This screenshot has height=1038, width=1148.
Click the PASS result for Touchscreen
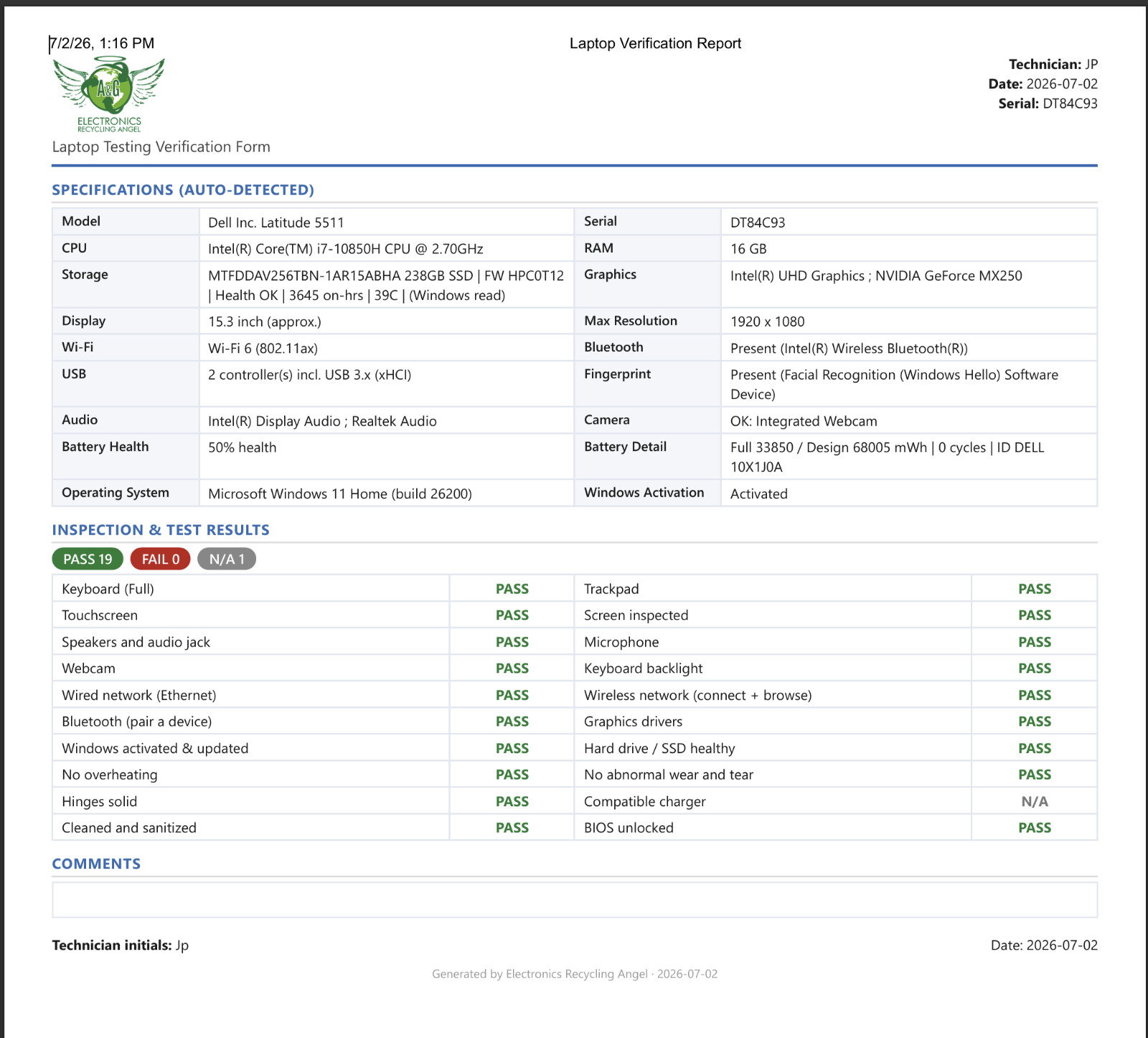[x=512, y=615]
